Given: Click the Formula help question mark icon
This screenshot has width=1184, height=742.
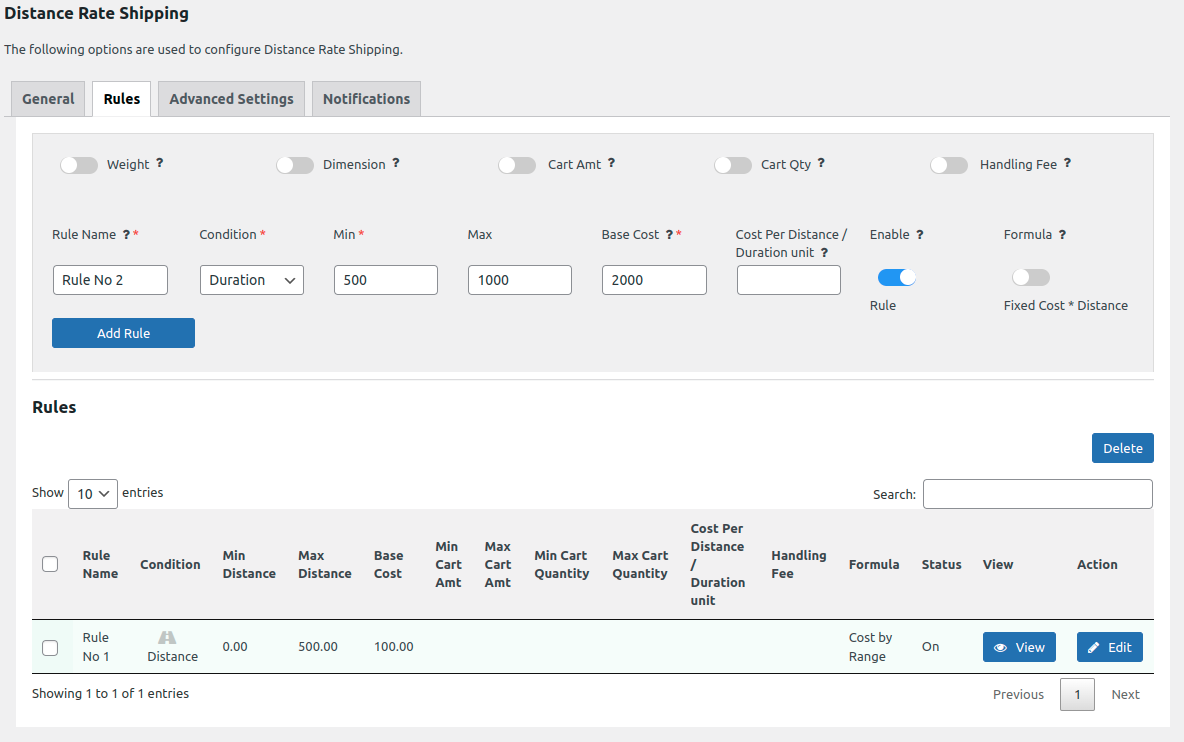Looking at the screenshot, I should [x=1062, y=234].
